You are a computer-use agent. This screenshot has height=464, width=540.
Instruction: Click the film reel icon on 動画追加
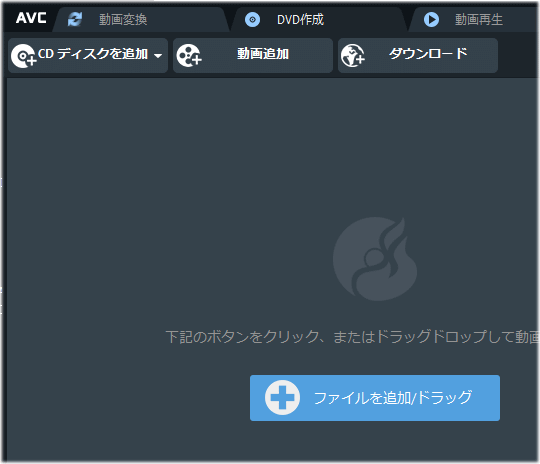[189, 55]
